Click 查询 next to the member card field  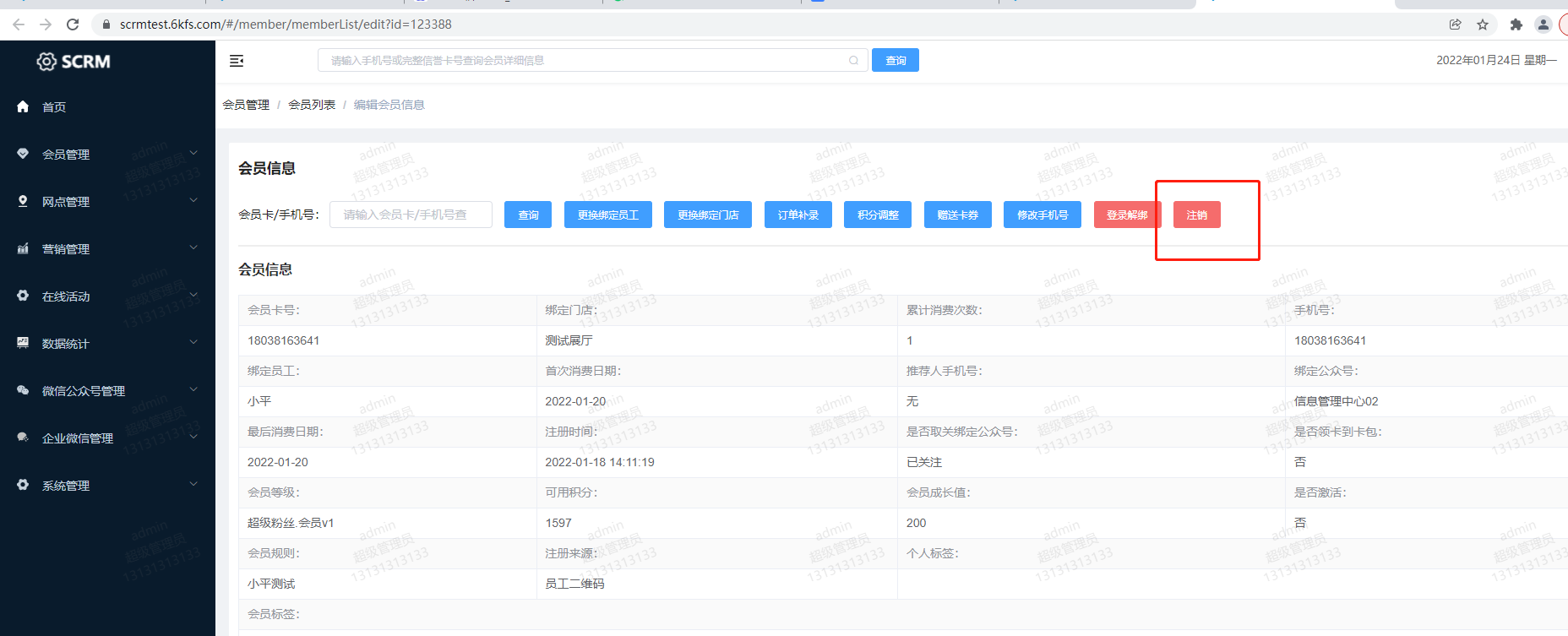point(528,215)
